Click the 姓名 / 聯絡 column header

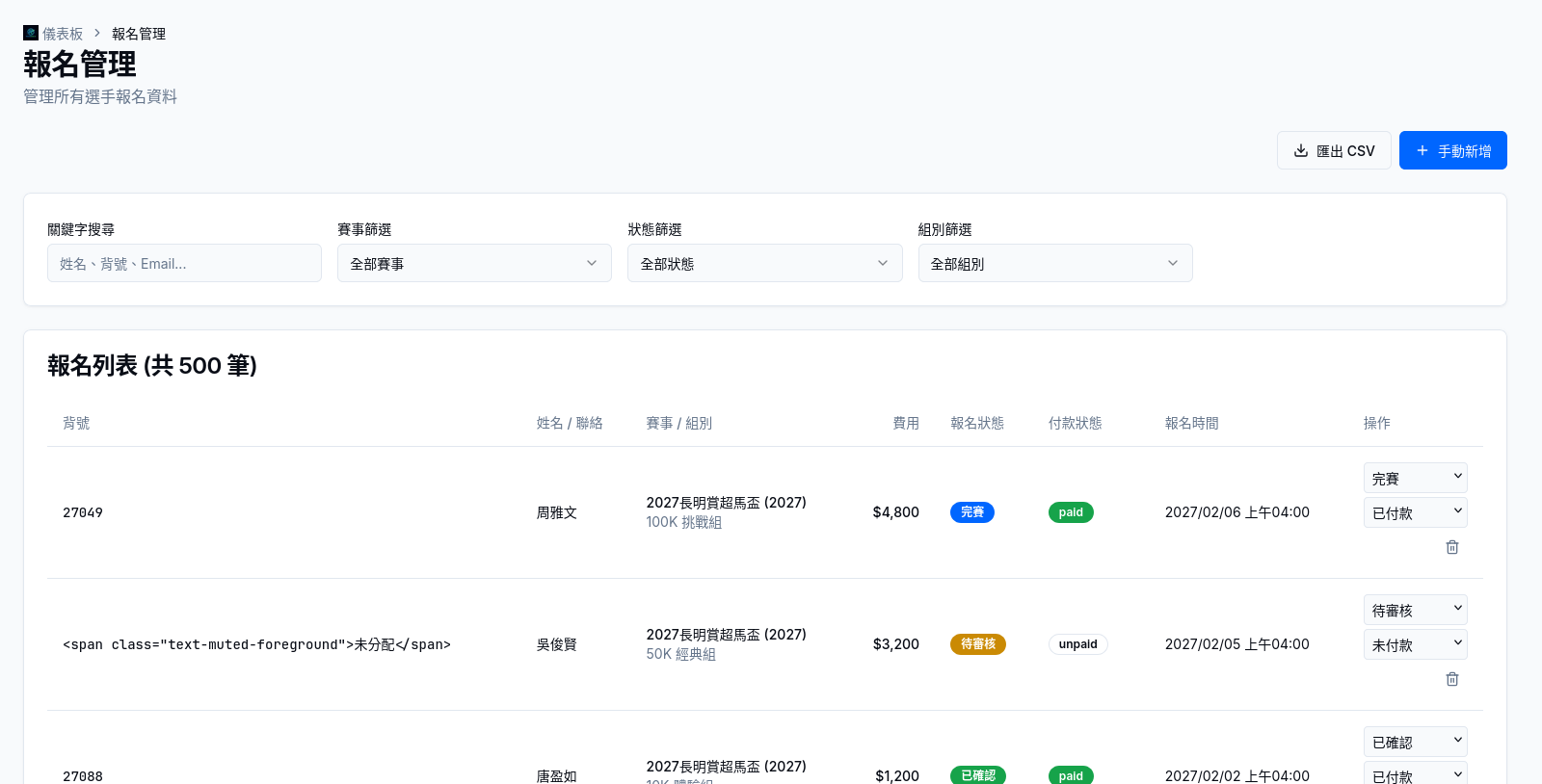coord(570,423)
